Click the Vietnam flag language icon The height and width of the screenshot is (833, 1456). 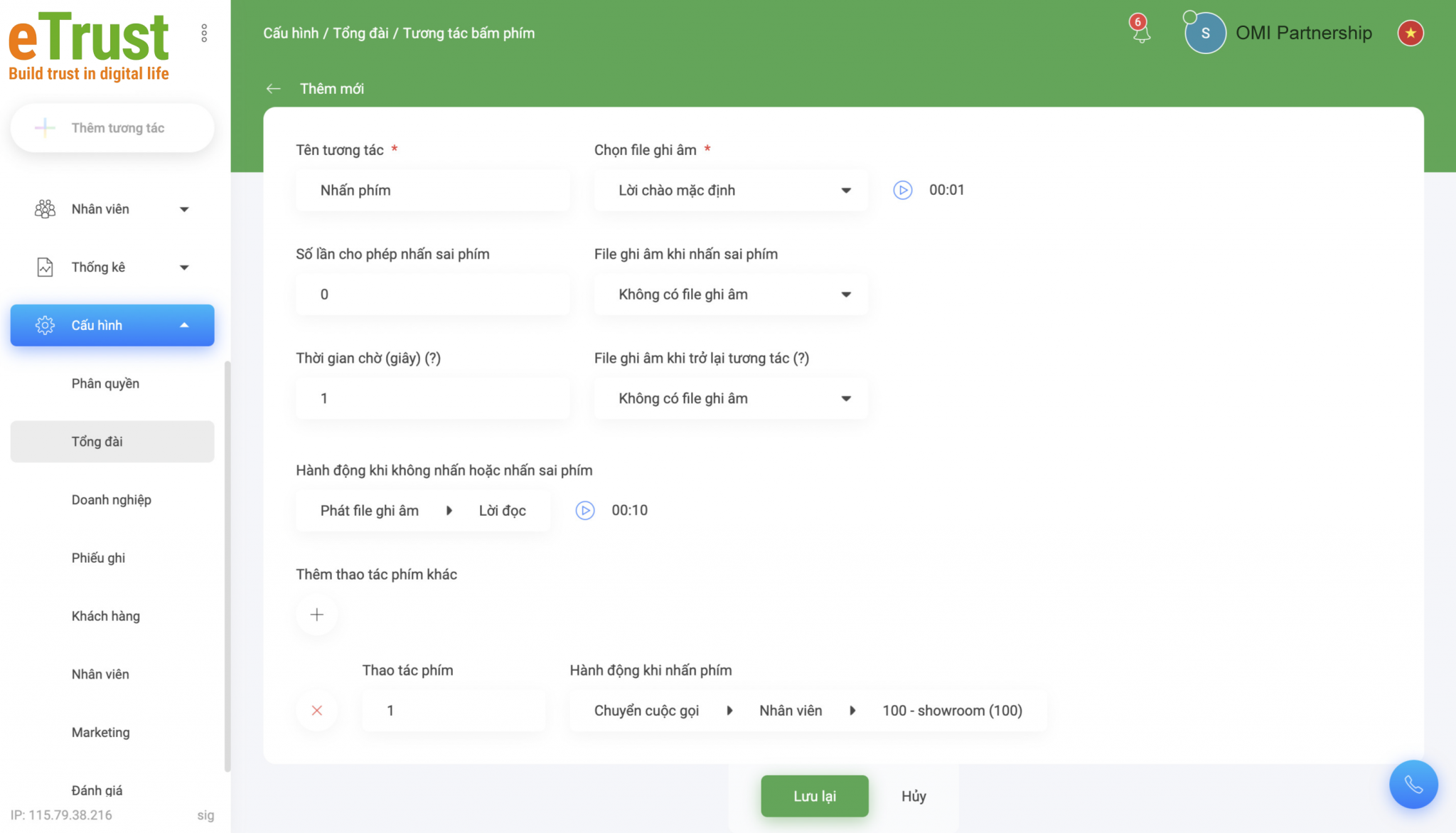click(x=1410, y=33)
